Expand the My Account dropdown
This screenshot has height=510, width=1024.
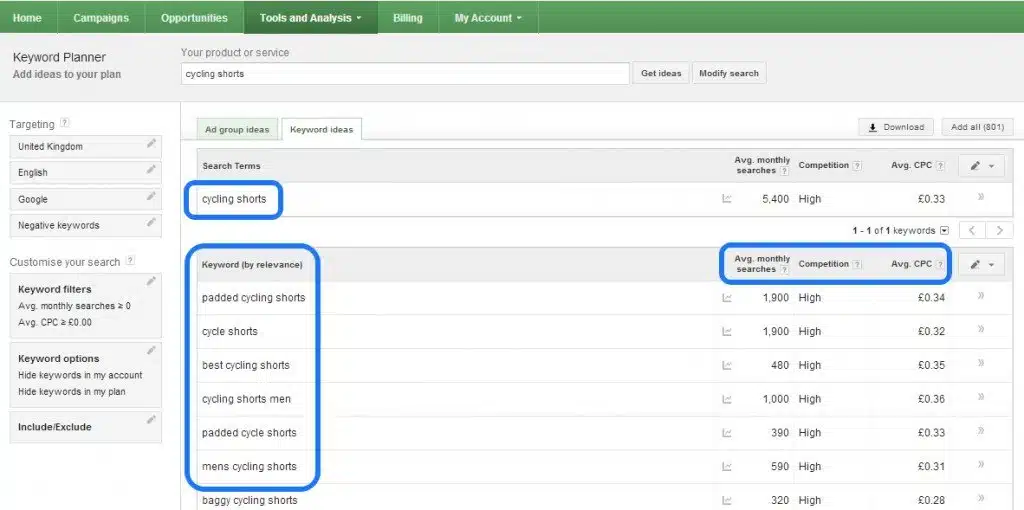pos(487,18)
